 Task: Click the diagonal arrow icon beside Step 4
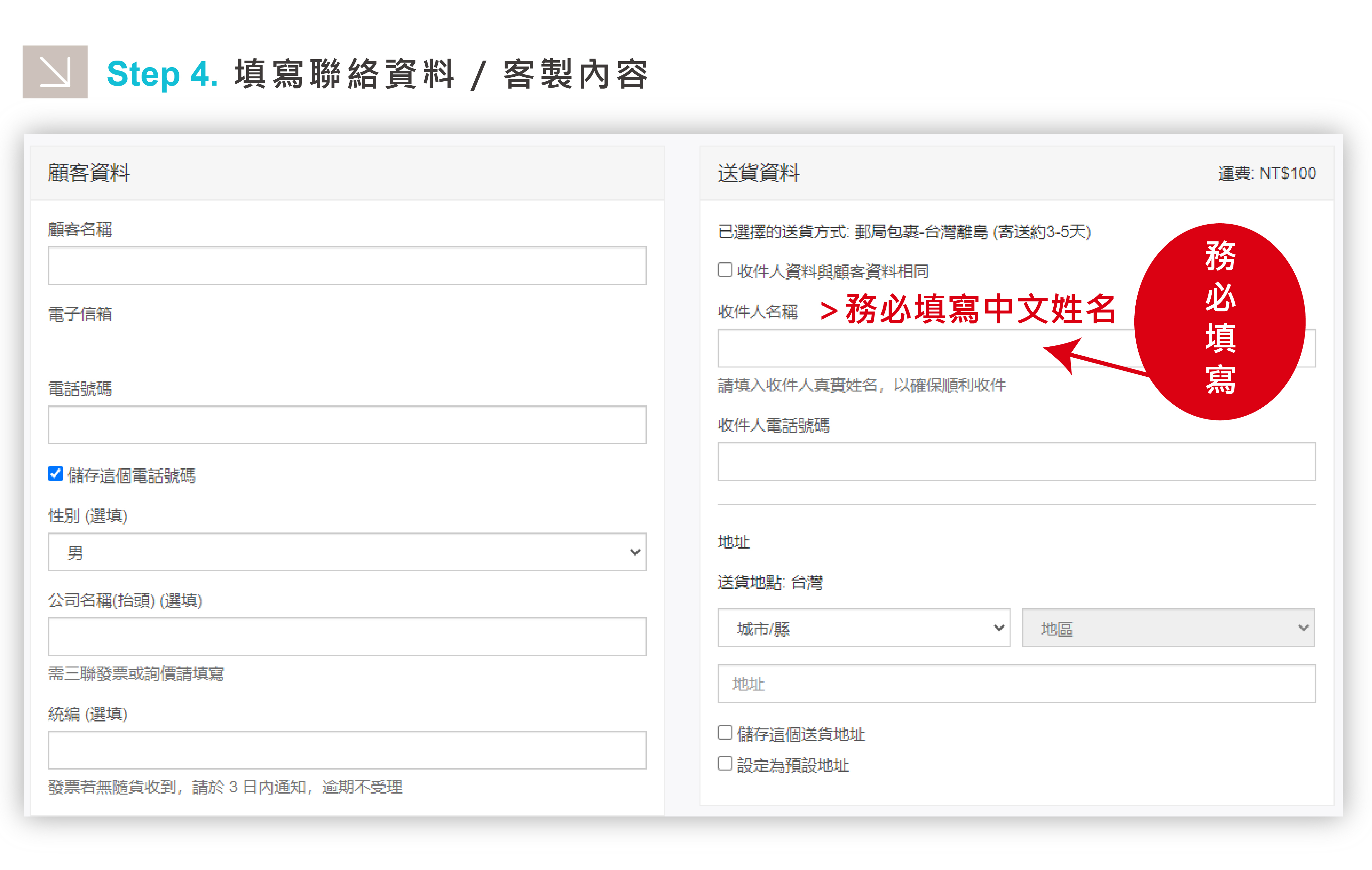point(55,72)
